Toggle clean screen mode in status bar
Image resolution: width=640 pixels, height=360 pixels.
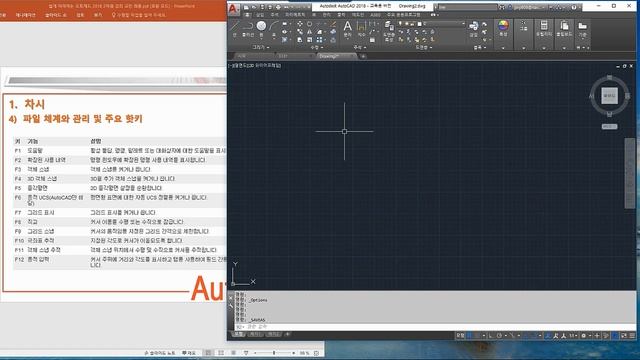(x=624, y=336)
